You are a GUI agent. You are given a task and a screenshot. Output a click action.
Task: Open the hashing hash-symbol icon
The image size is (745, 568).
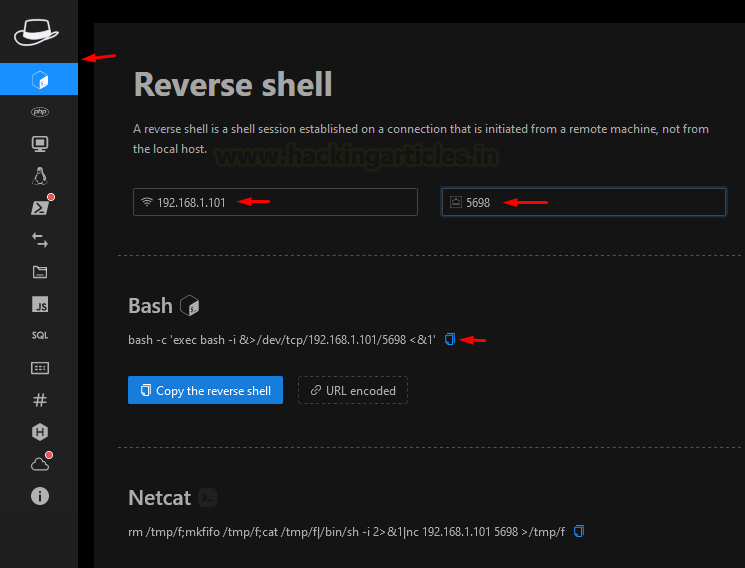40,400
